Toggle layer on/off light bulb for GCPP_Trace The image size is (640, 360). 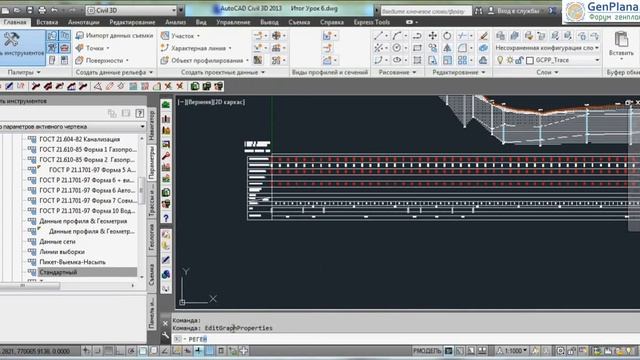click(500, 60)
